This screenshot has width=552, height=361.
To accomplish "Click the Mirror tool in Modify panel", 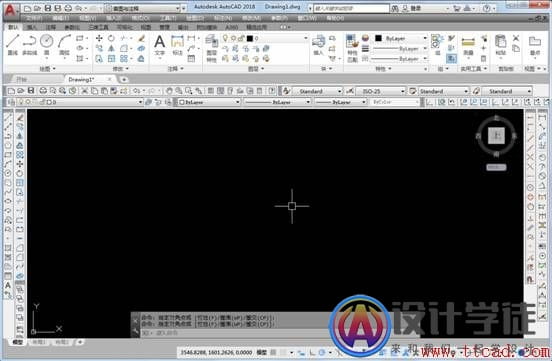I will 111,49.
